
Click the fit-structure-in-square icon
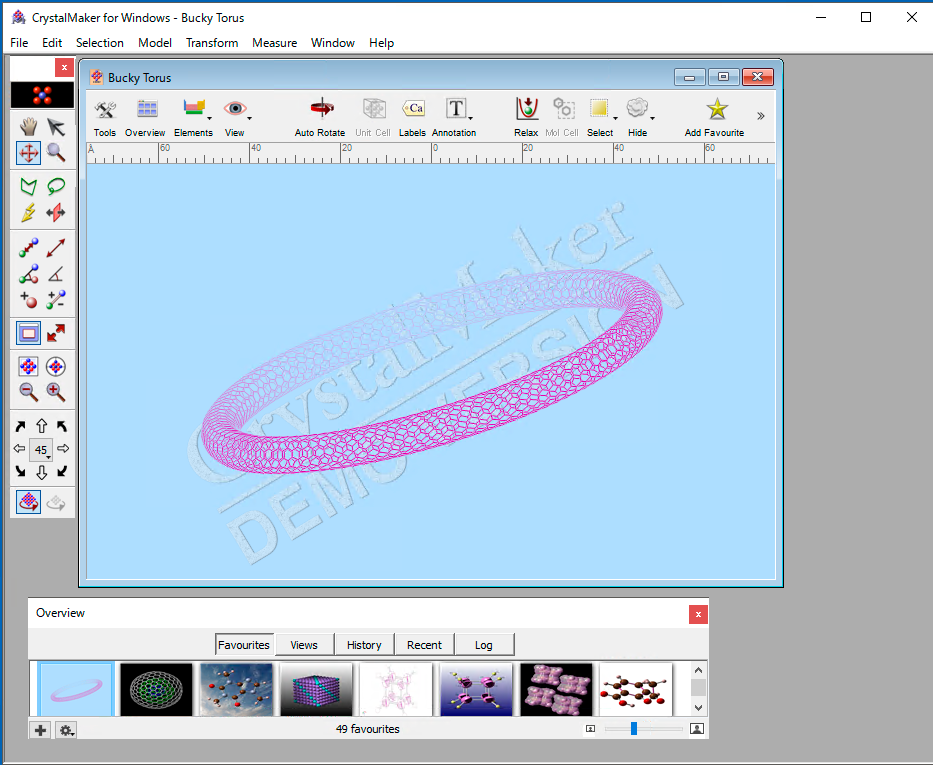coord(28,366)
